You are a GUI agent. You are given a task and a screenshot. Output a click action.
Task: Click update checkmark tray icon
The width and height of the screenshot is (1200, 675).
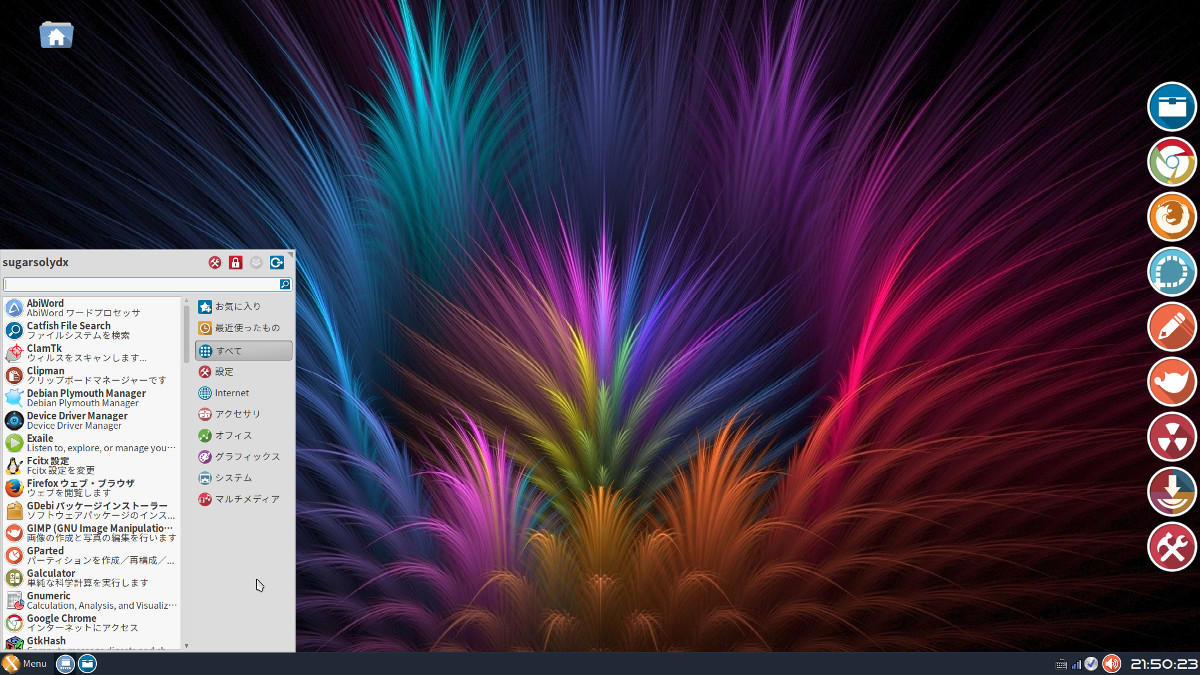click(x=1092, y=663)
